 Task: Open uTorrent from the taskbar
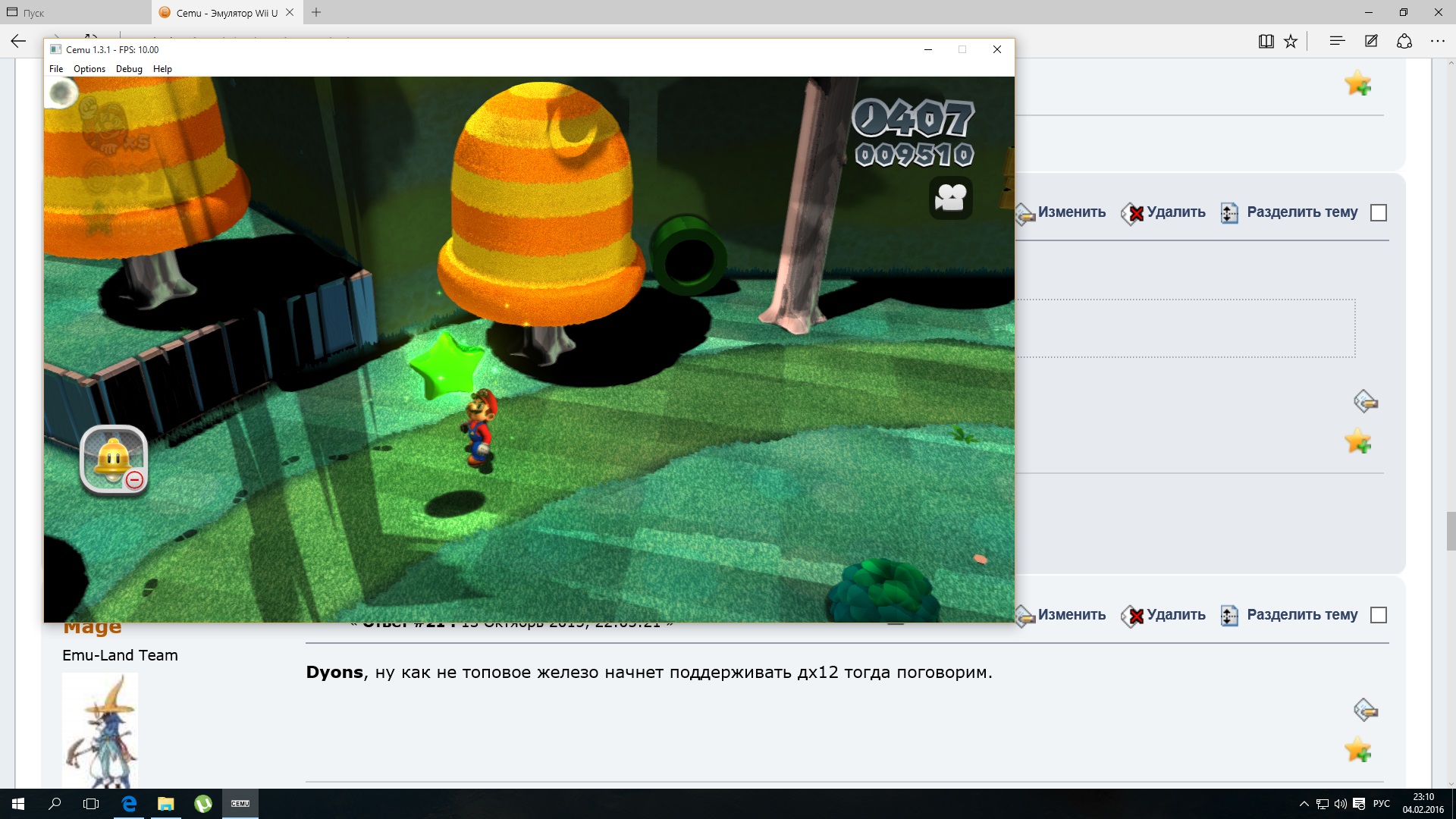click(x=203, y=804)
